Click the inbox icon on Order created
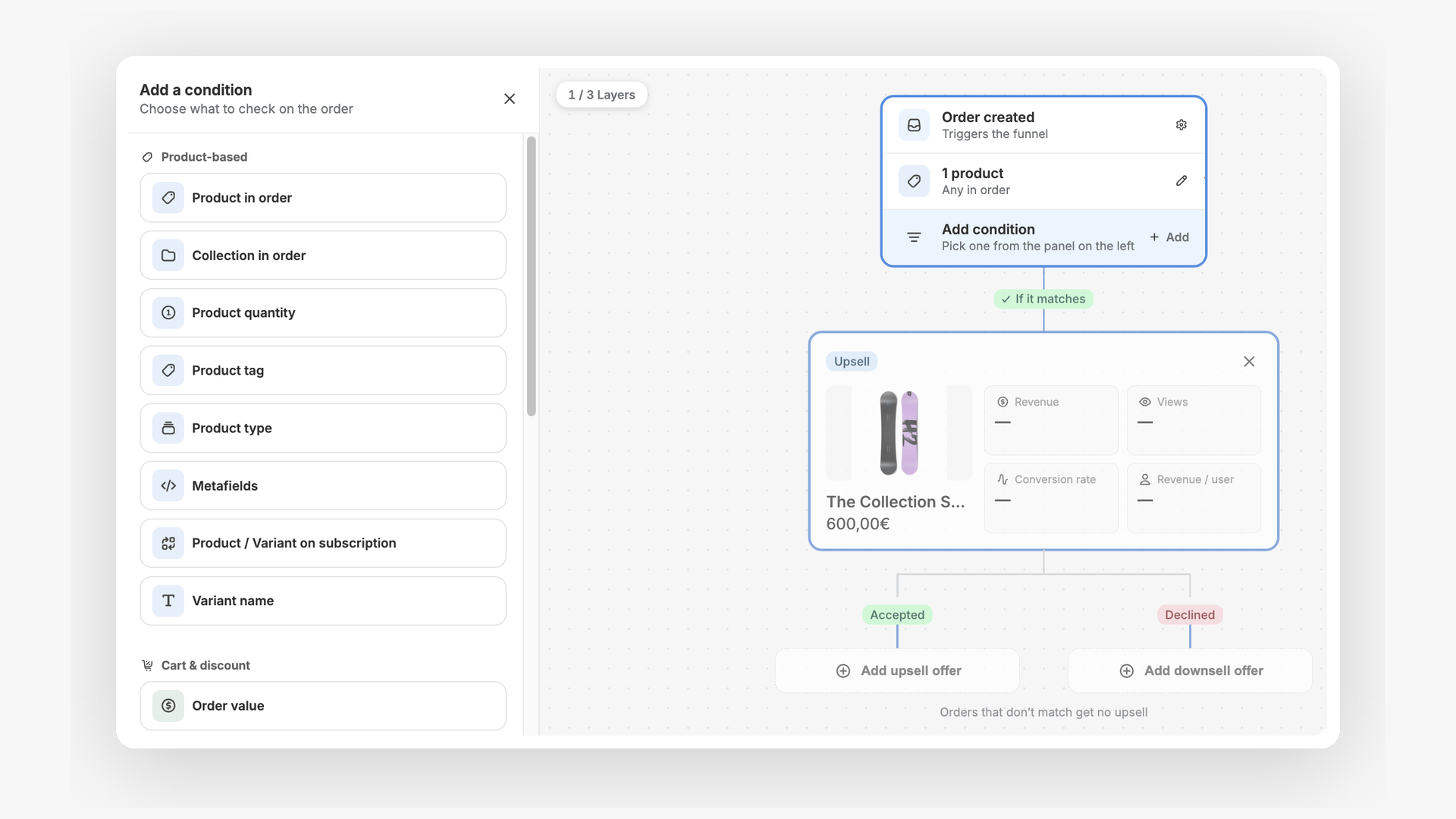Viewport: 1456px width, 819px height. click(914, 125)
